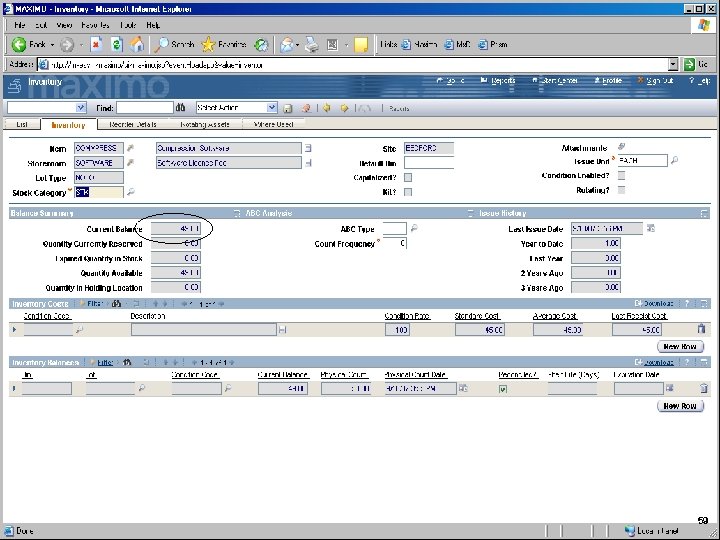Click the IE Print icon

[x=312, y=45]
